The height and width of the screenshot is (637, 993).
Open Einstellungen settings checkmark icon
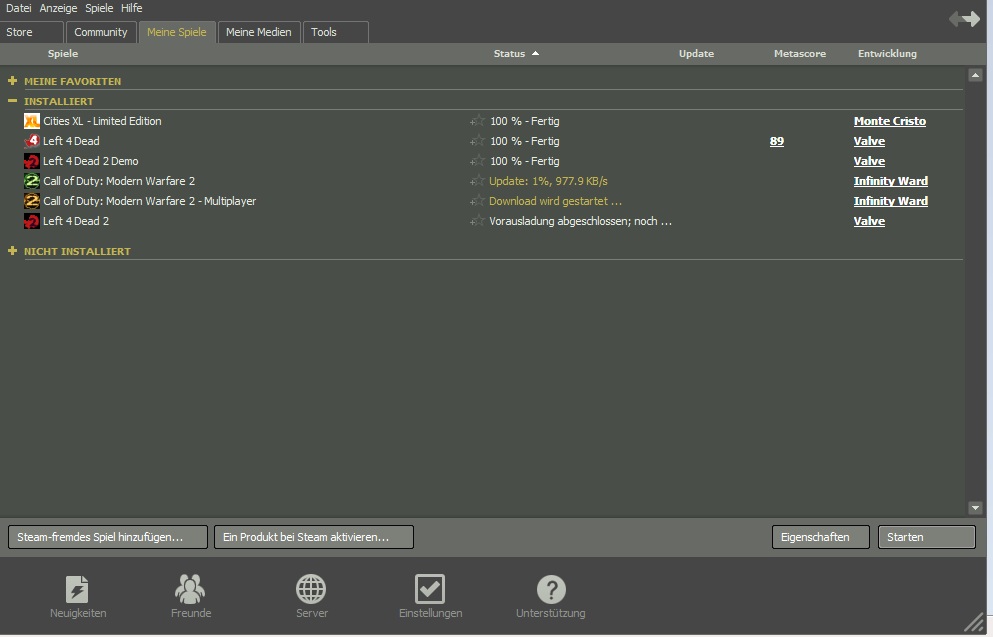[430, 589]
